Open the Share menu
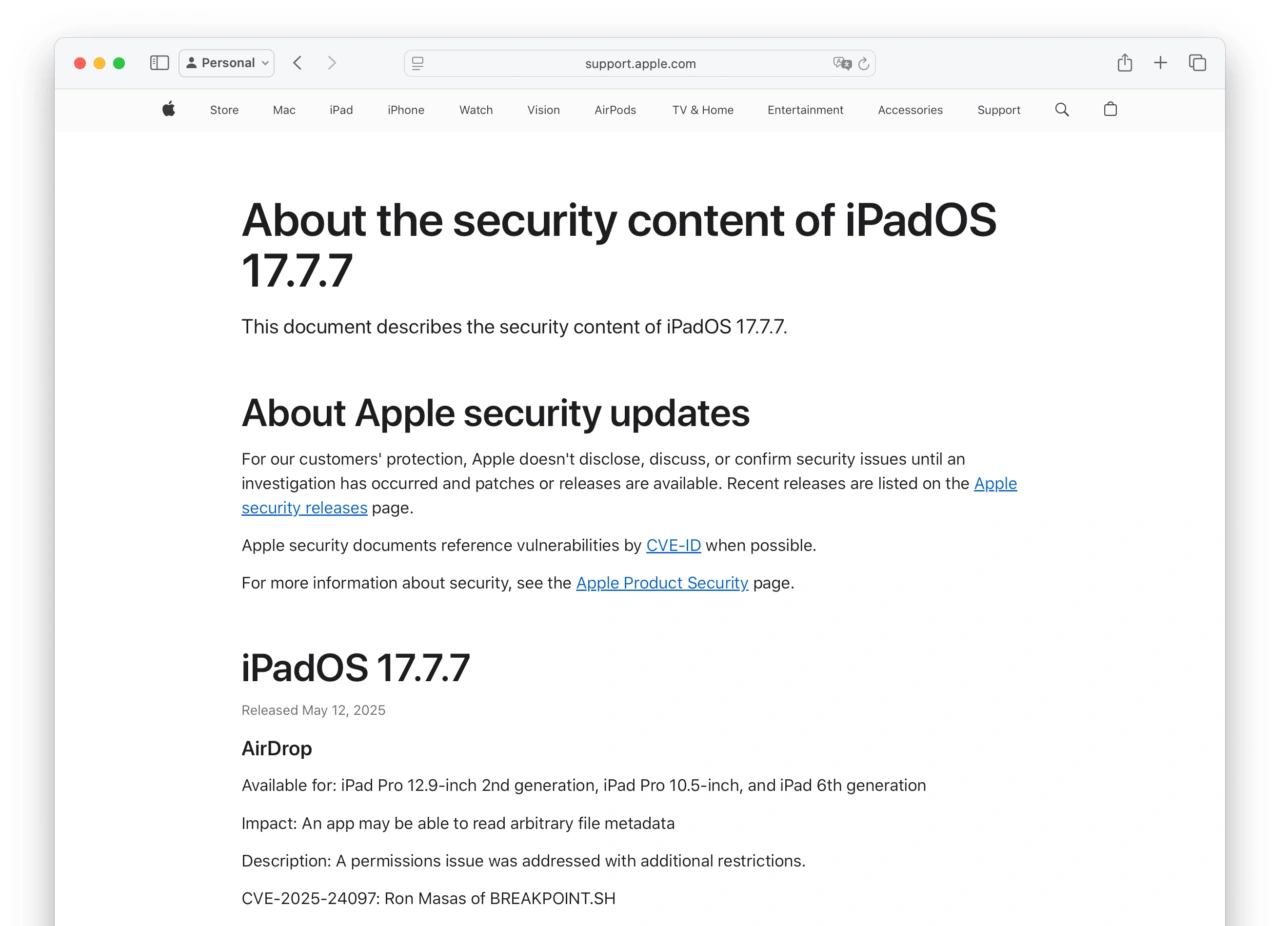1280x926 pixels. click(x=1125, y=63)
